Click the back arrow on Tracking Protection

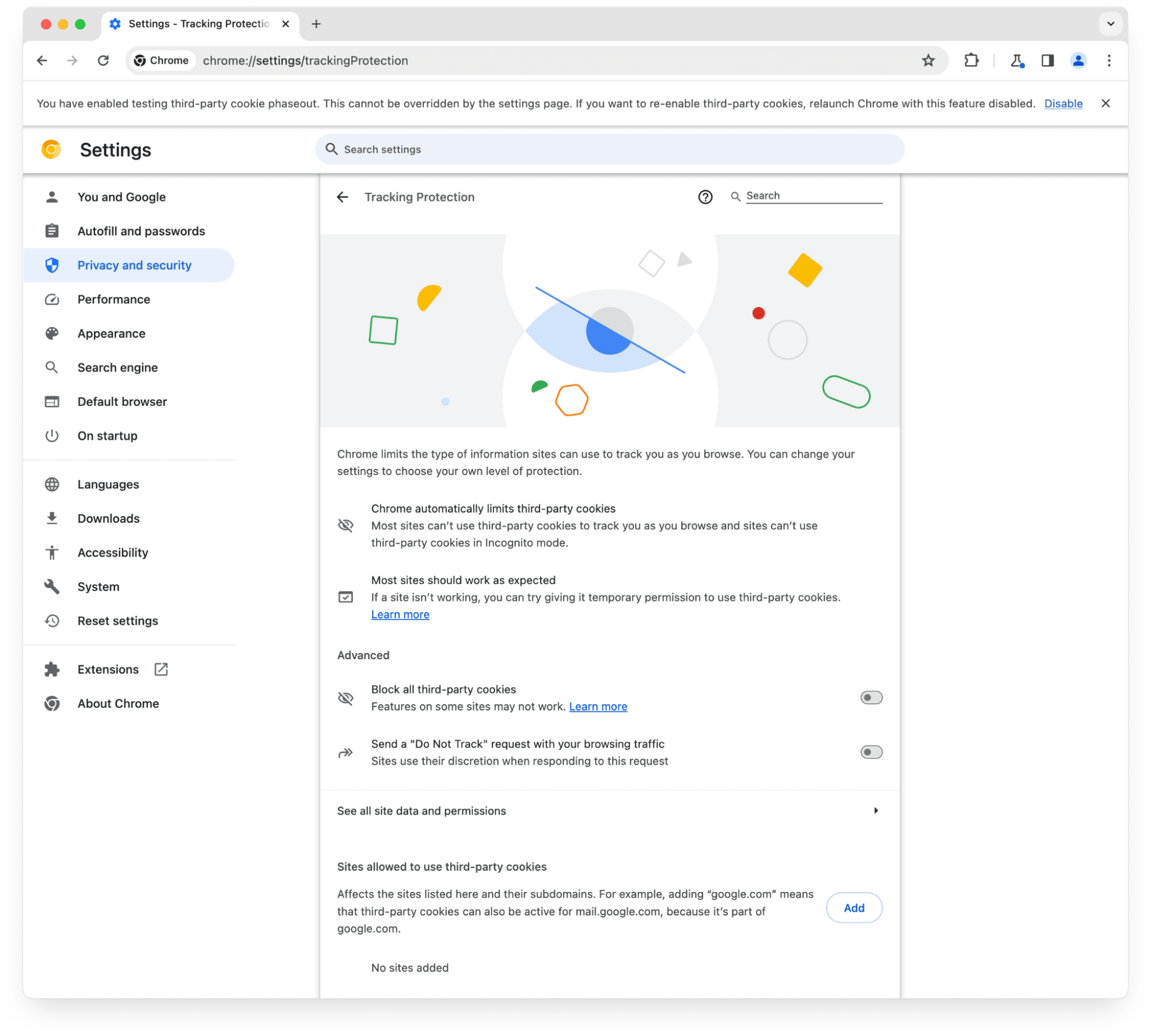click(345, 197)
